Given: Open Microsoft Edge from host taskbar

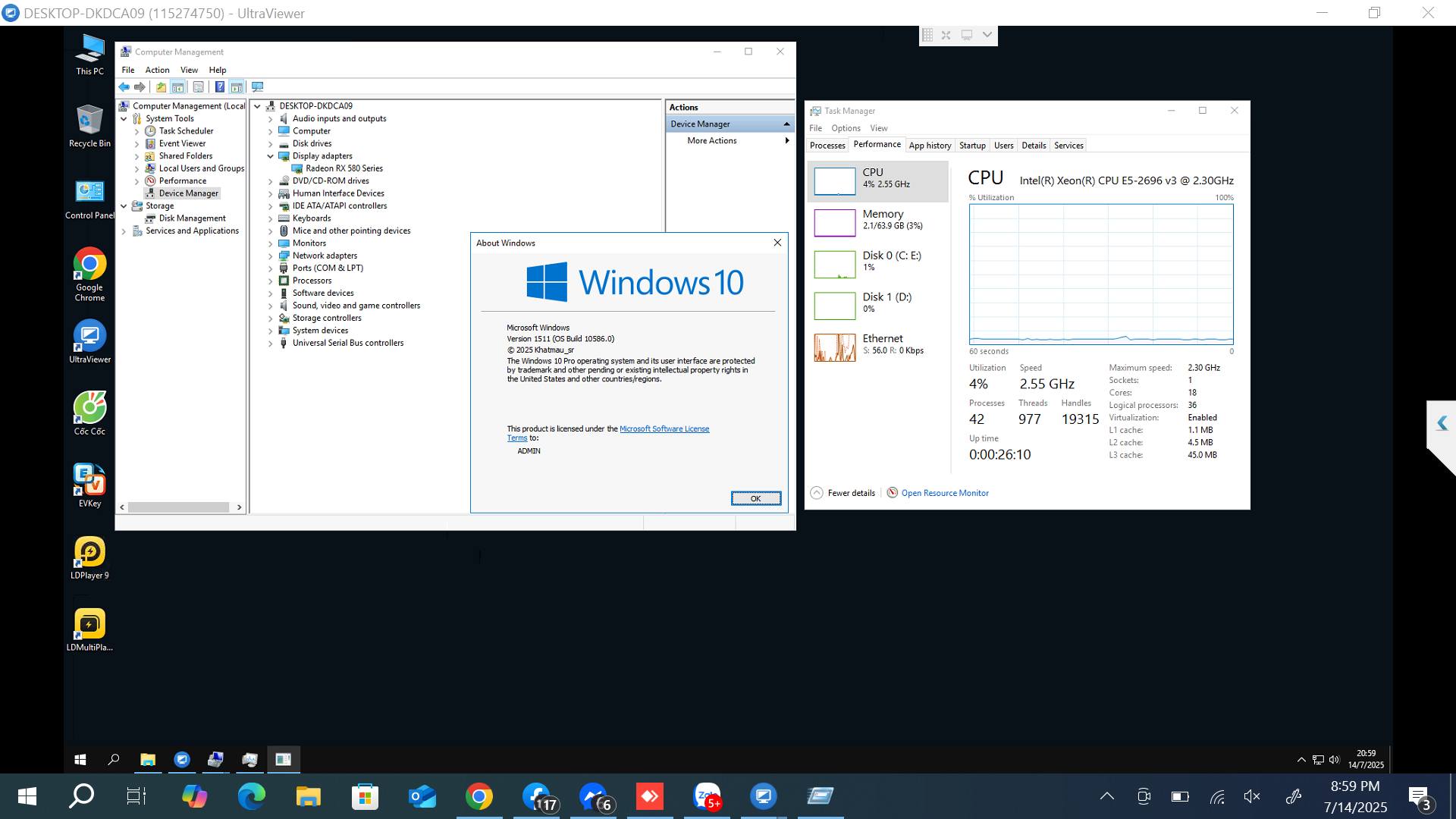Looking at the screenshot, I should (252, 796).
